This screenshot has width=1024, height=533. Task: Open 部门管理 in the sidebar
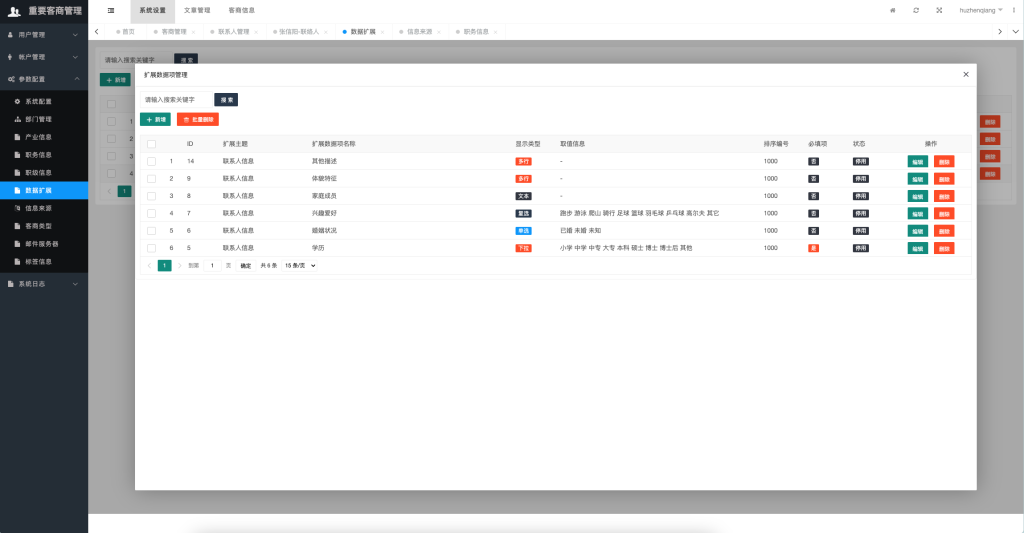coord(38,119)
